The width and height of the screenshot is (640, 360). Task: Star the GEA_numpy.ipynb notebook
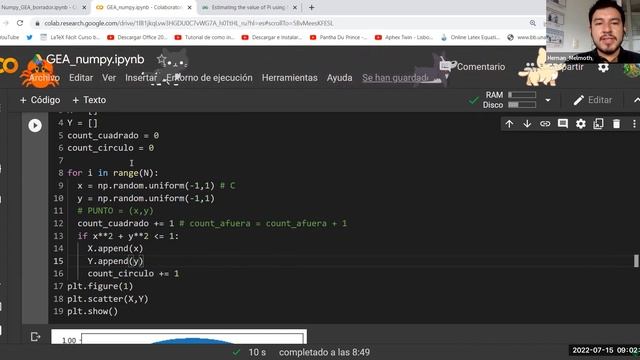[162, 60]
